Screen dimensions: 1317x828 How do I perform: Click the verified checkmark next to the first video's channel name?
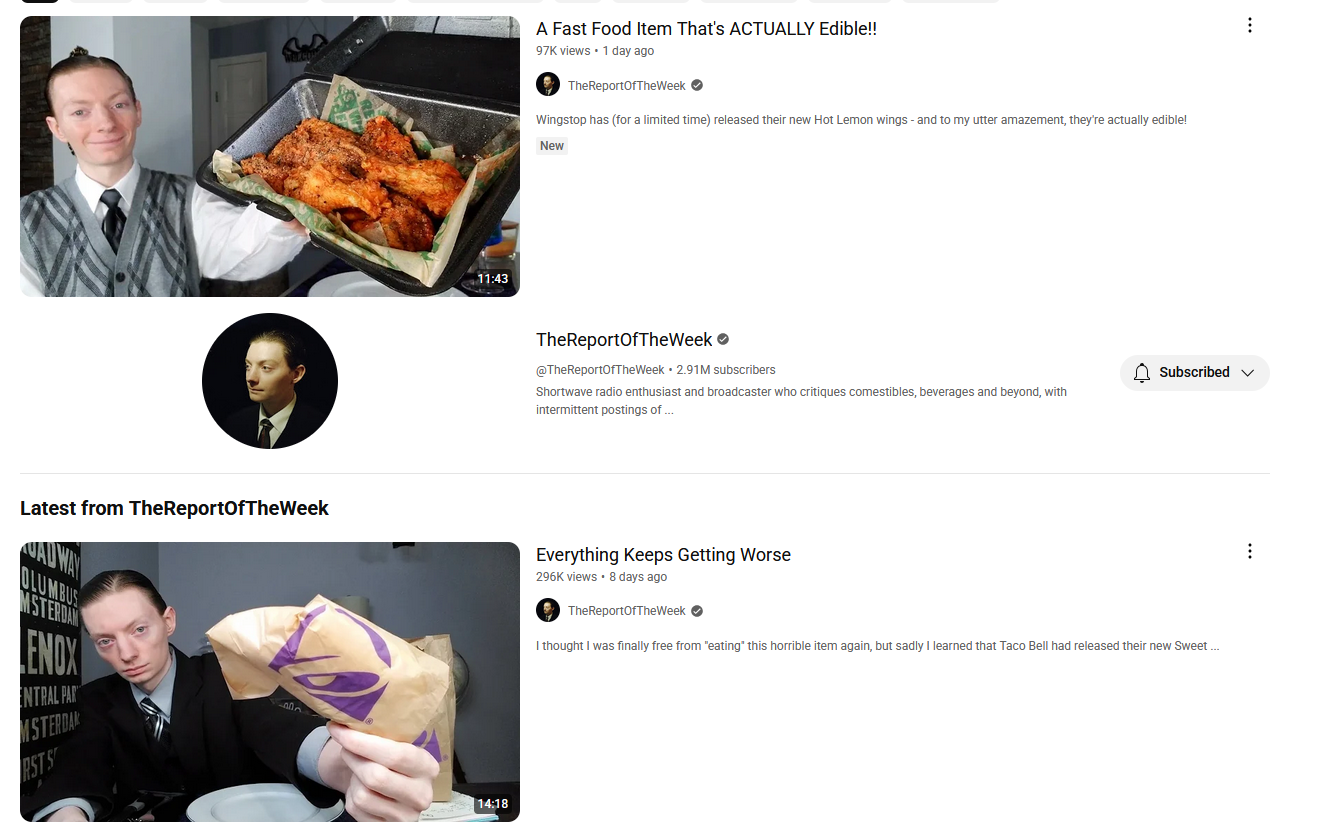697,86
